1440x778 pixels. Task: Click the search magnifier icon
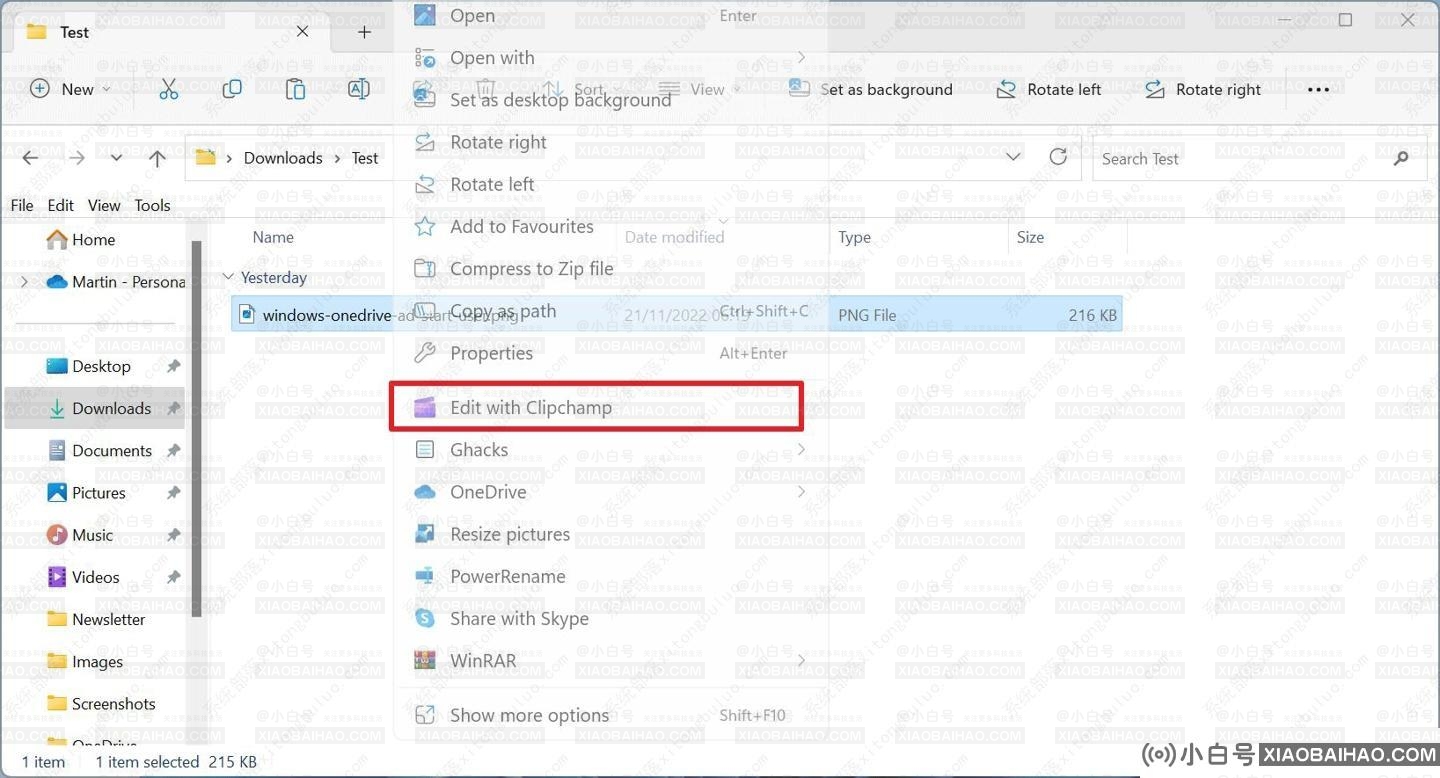[1401, 158]
